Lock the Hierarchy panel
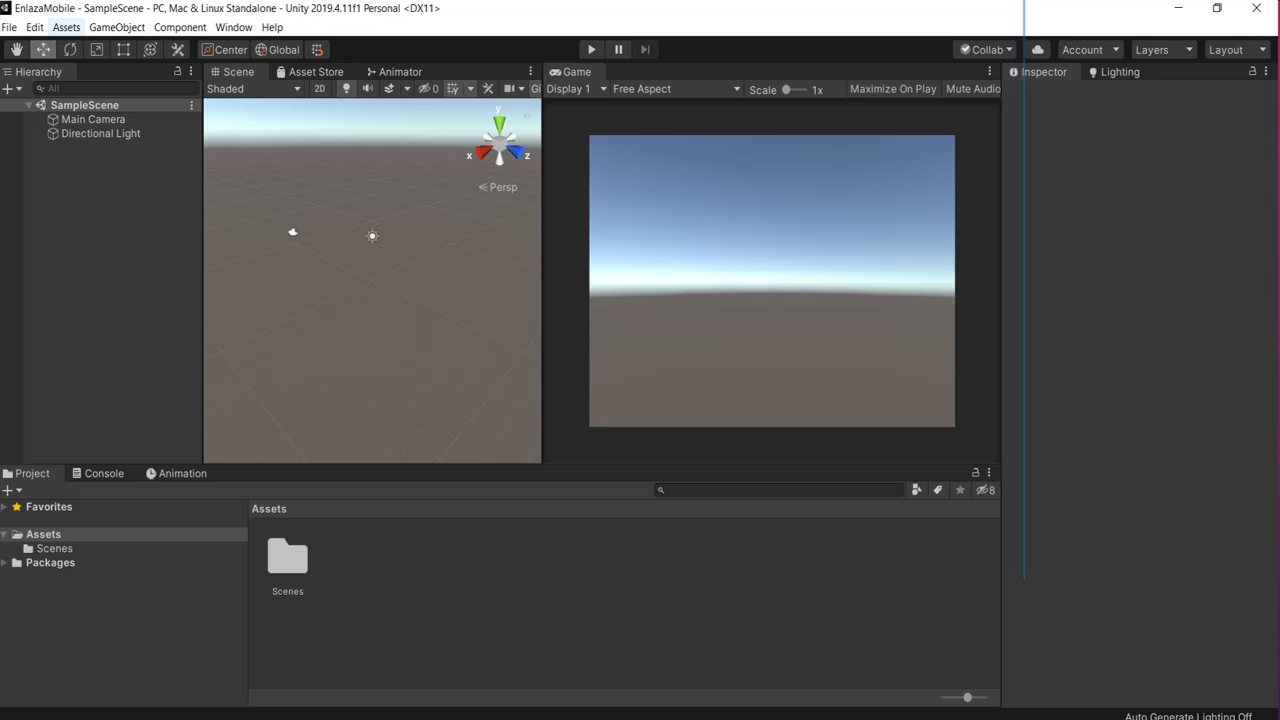The height and width of the screenshot is (720, 1280). [x=178, y=71]
